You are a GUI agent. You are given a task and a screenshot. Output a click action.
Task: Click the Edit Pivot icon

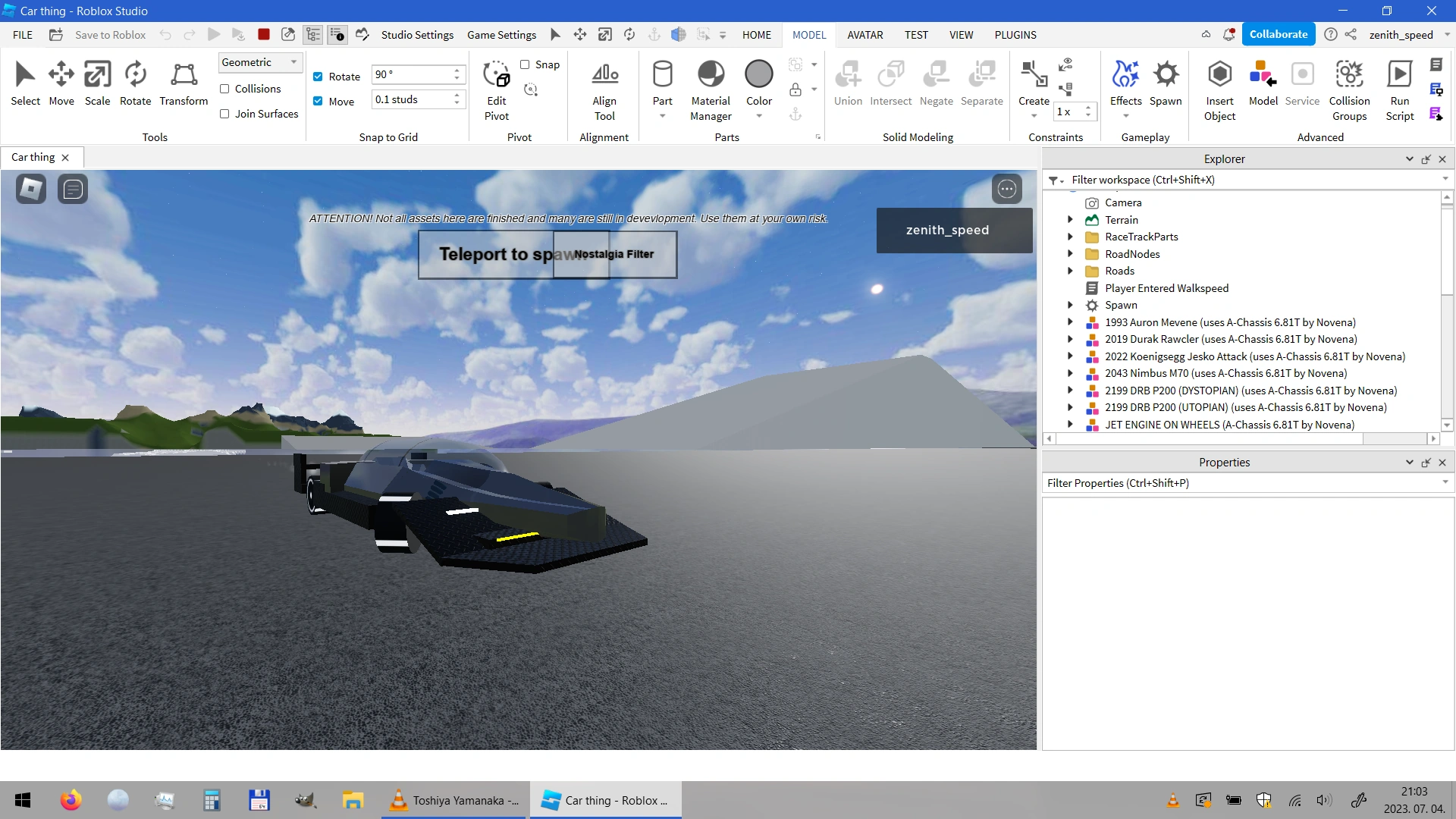[x=497, y=74]
